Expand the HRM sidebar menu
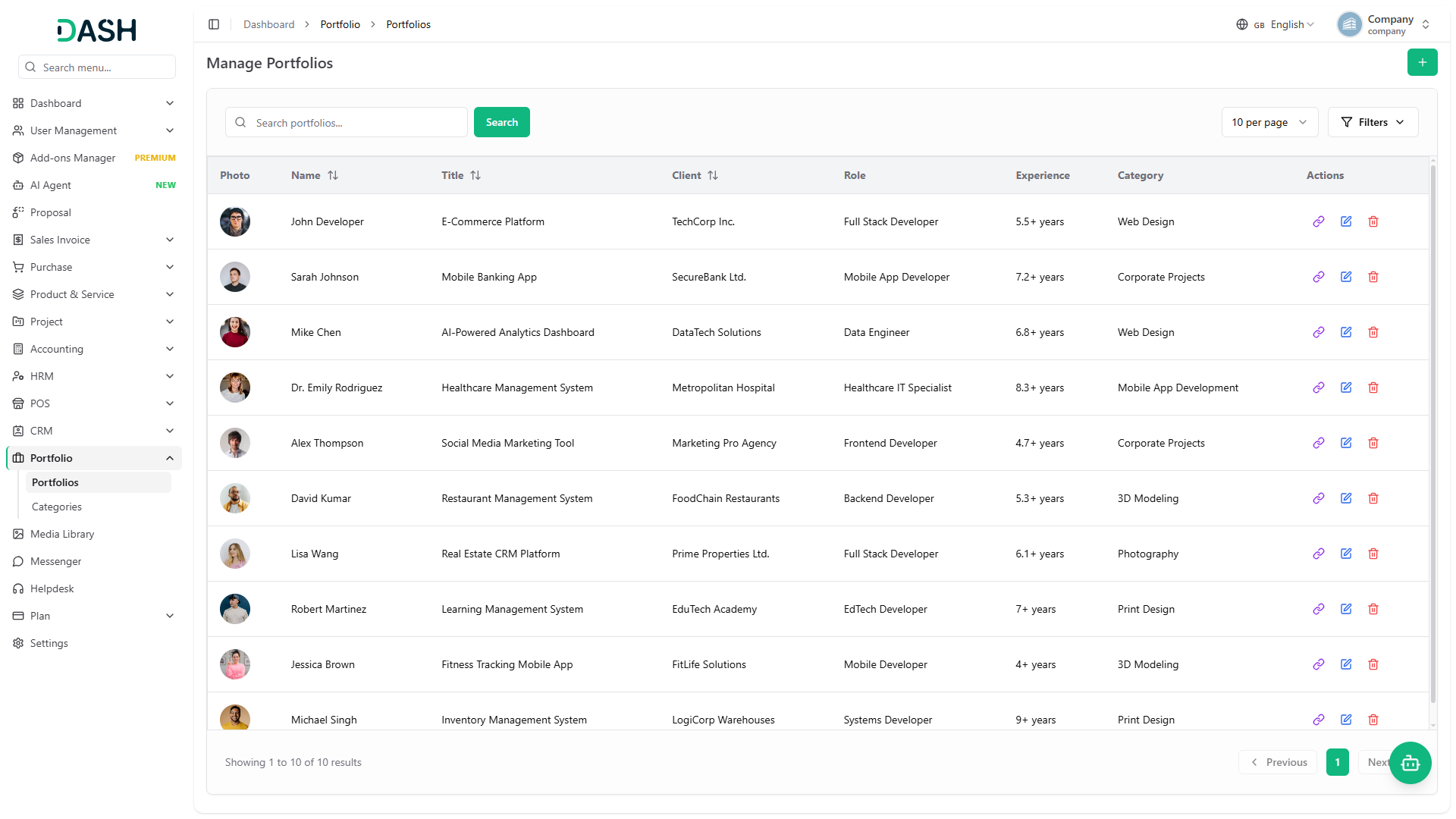The width and height of the screenshot is (1456, 819). [x=94, y=376]
